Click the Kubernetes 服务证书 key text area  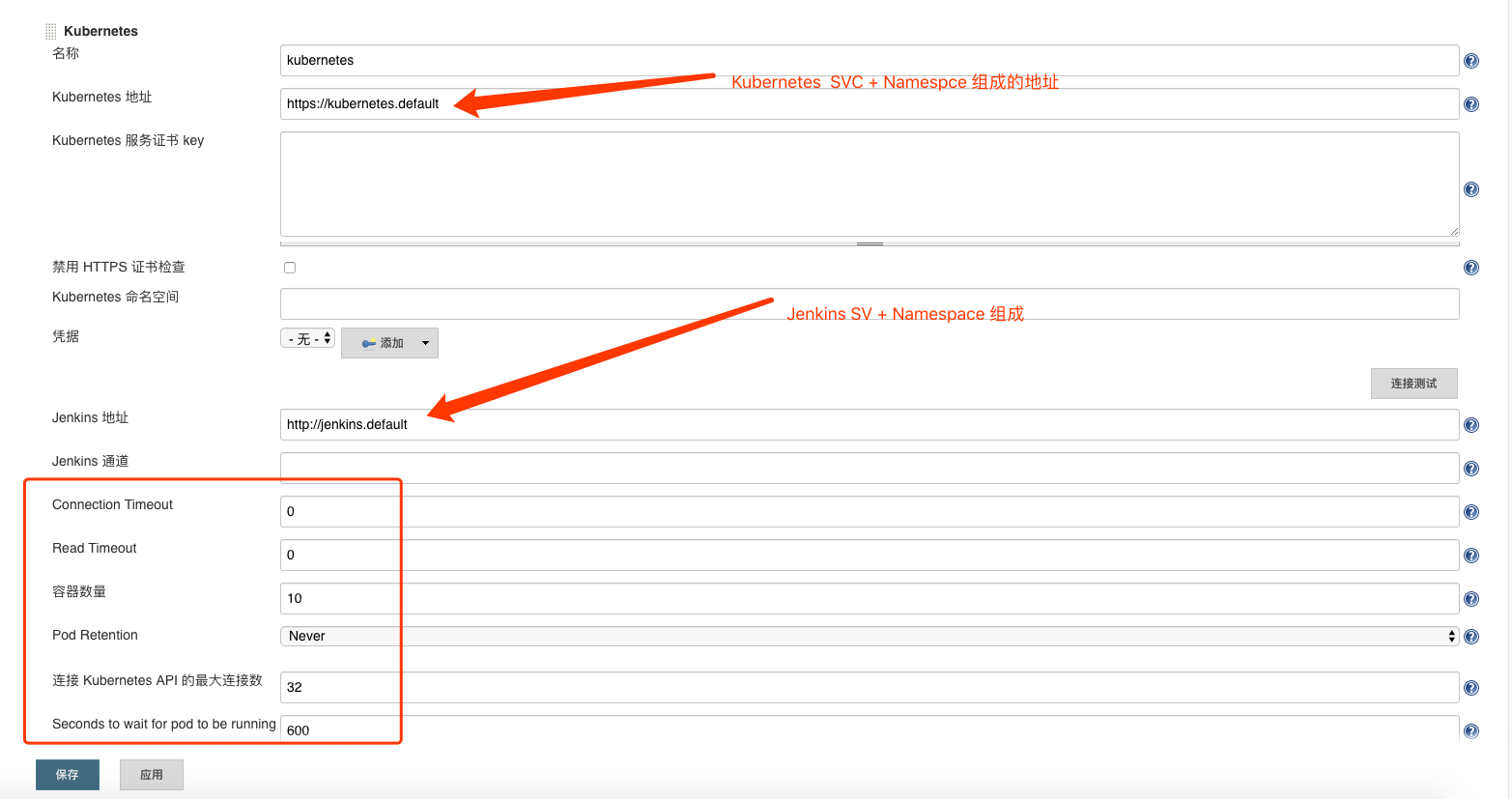[868, 184]
